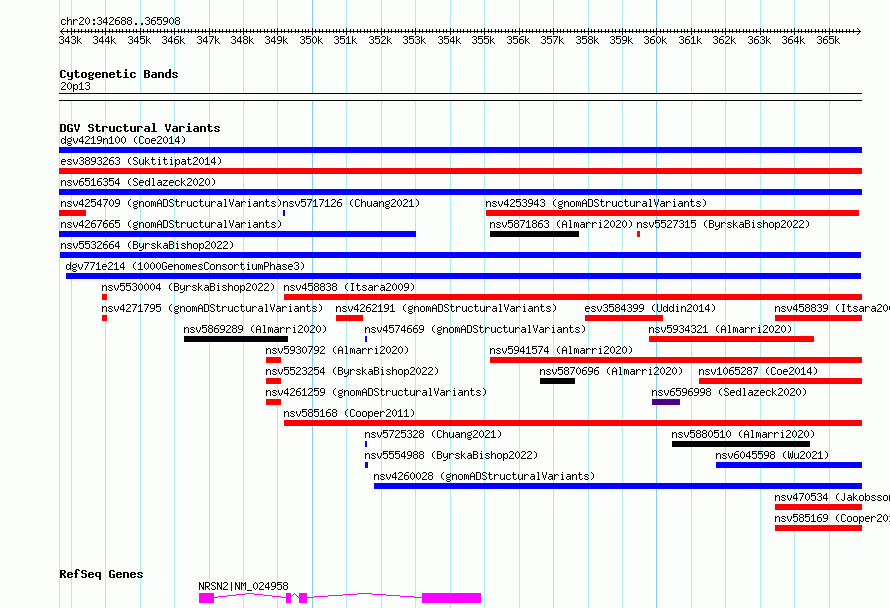Click the nsv4254709 gnomAD variant label
Screen dimensions: 890x608
point(171,203)
